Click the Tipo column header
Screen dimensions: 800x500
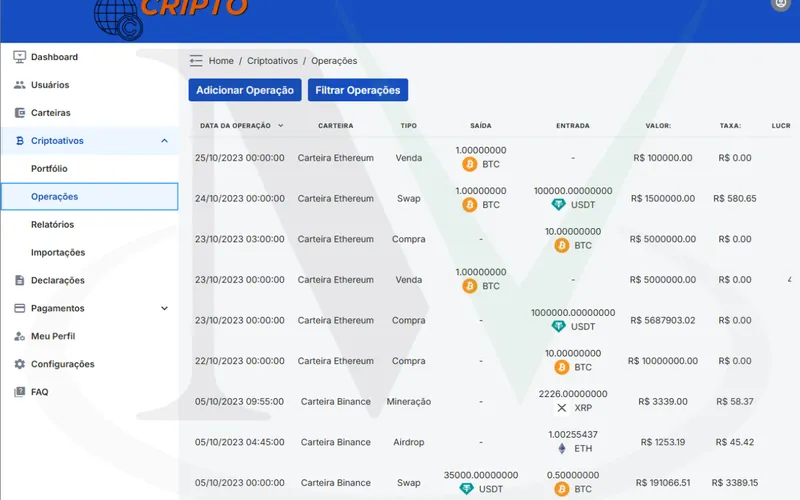[x=409, y=126]
